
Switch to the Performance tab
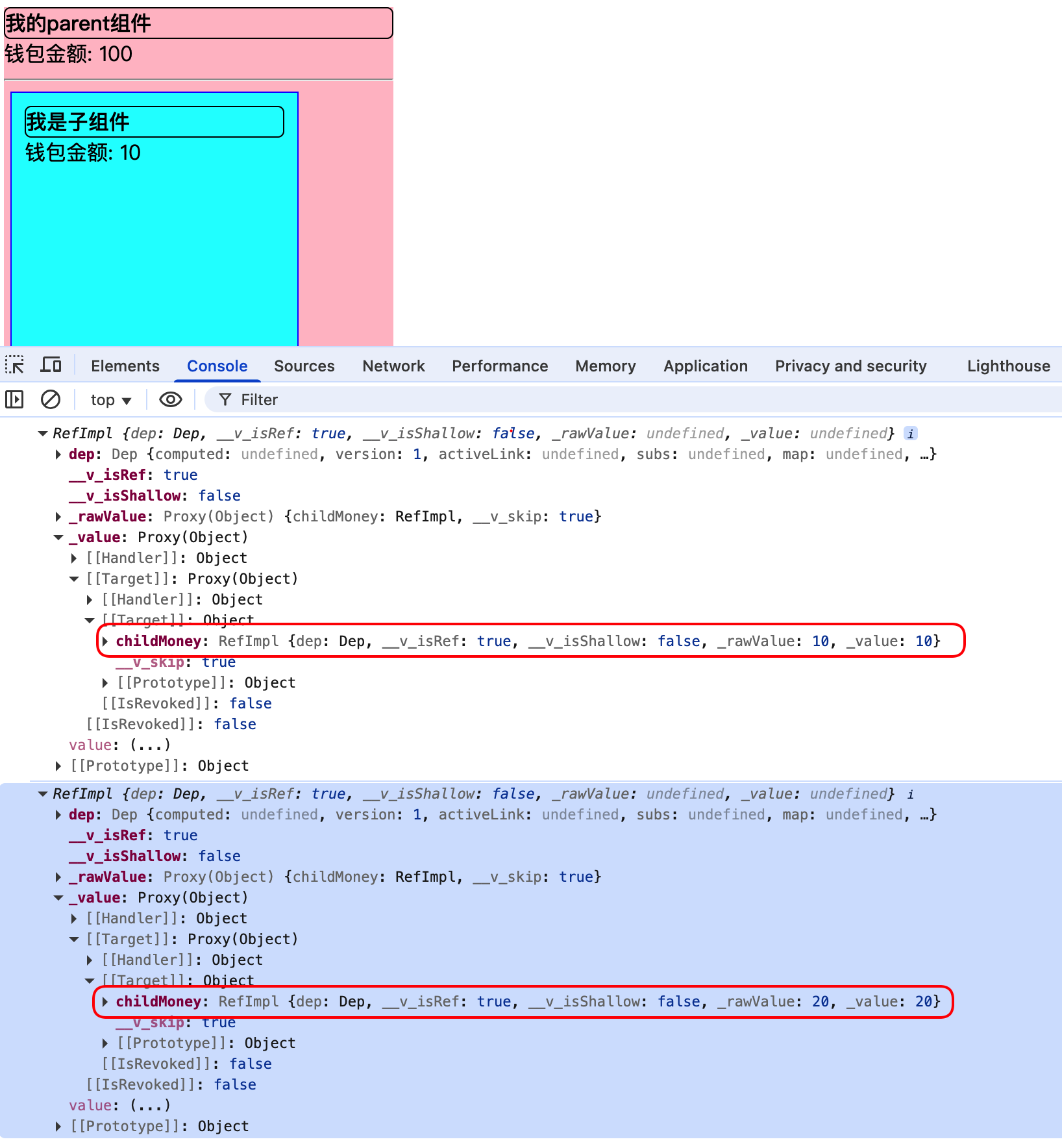[x=500, y=366]
